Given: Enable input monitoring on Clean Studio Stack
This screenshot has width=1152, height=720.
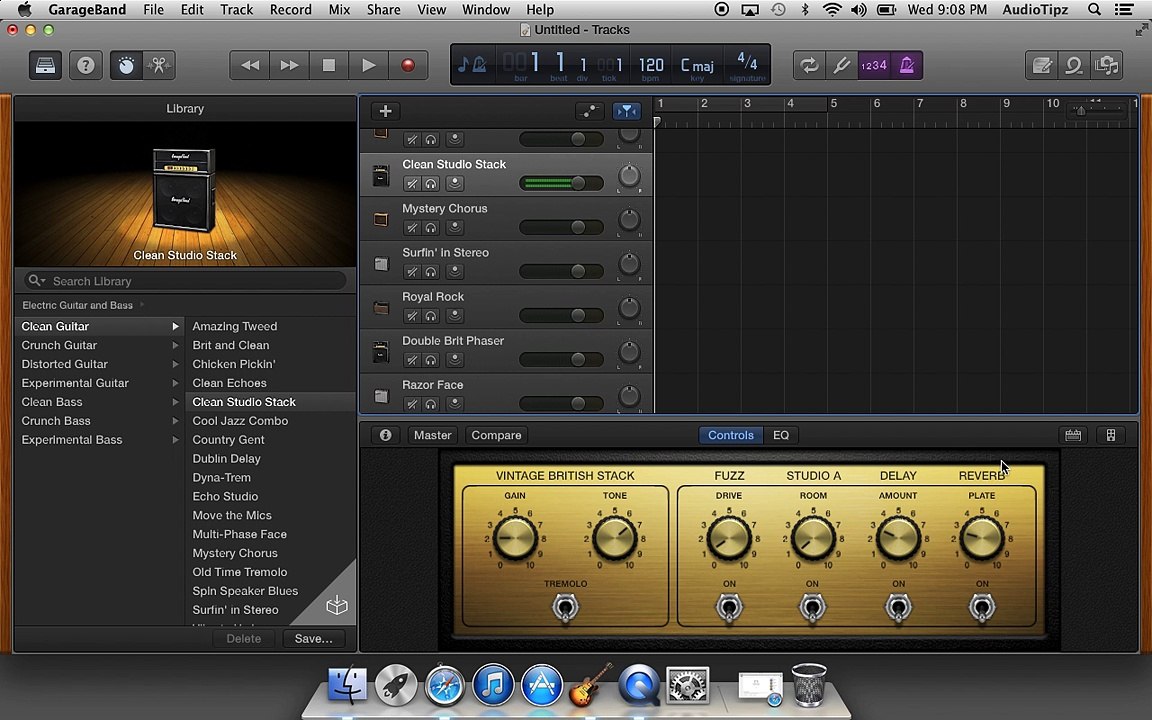Looking at the screenshot, I should [455, 184].
